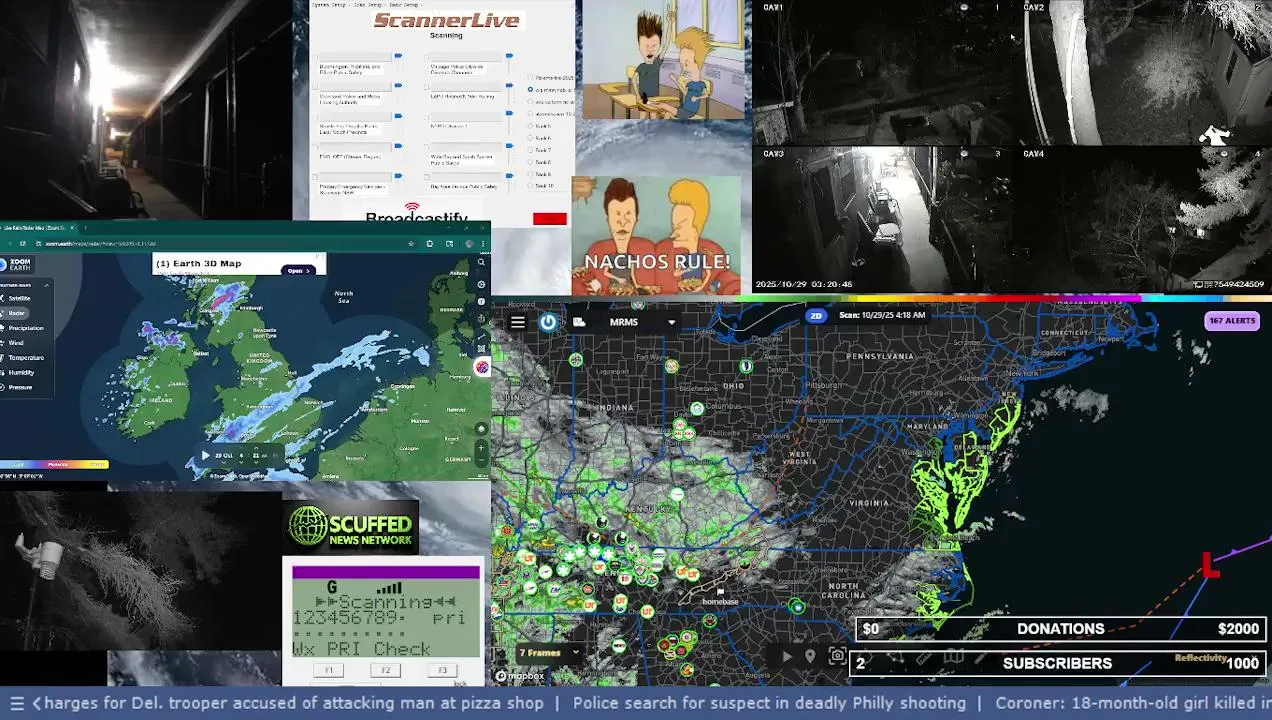The width and height of the screenshot is (1272, 720).
Task: Click the layers icon beside MRMS
Action: pos(579,322)
